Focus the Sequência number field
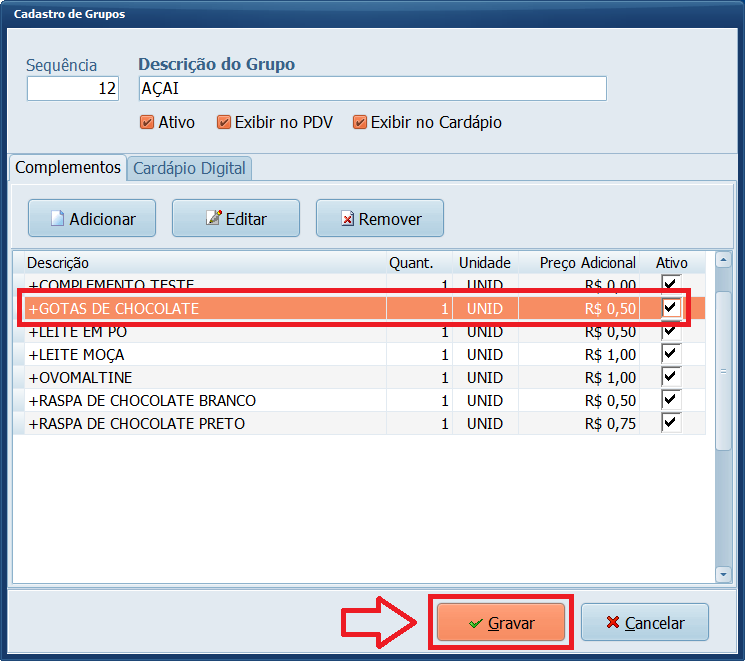This screenshot has height=661, width=745. click(72, 89)
